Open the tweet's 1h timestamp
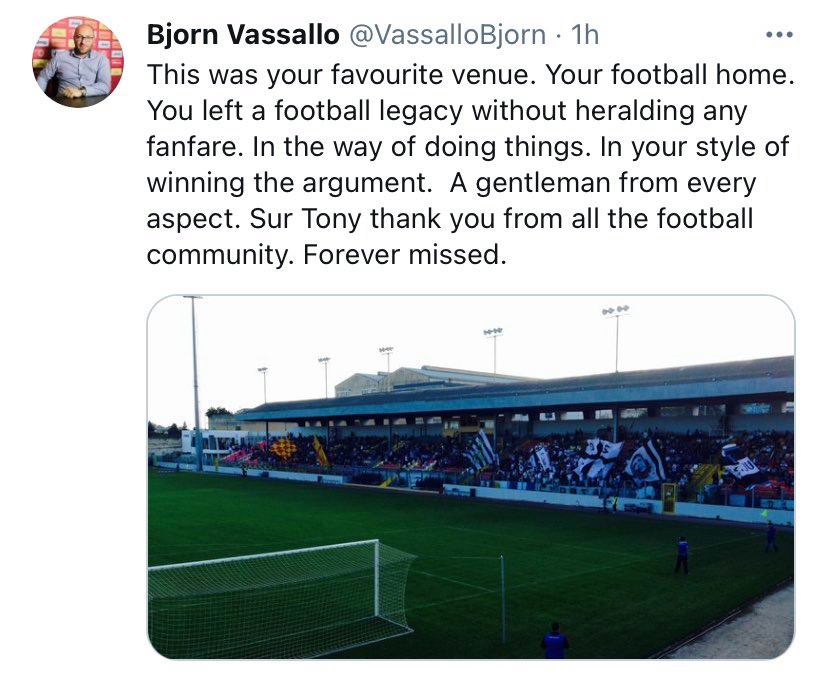This screenshot has width=828, height=674. point(584,35)
